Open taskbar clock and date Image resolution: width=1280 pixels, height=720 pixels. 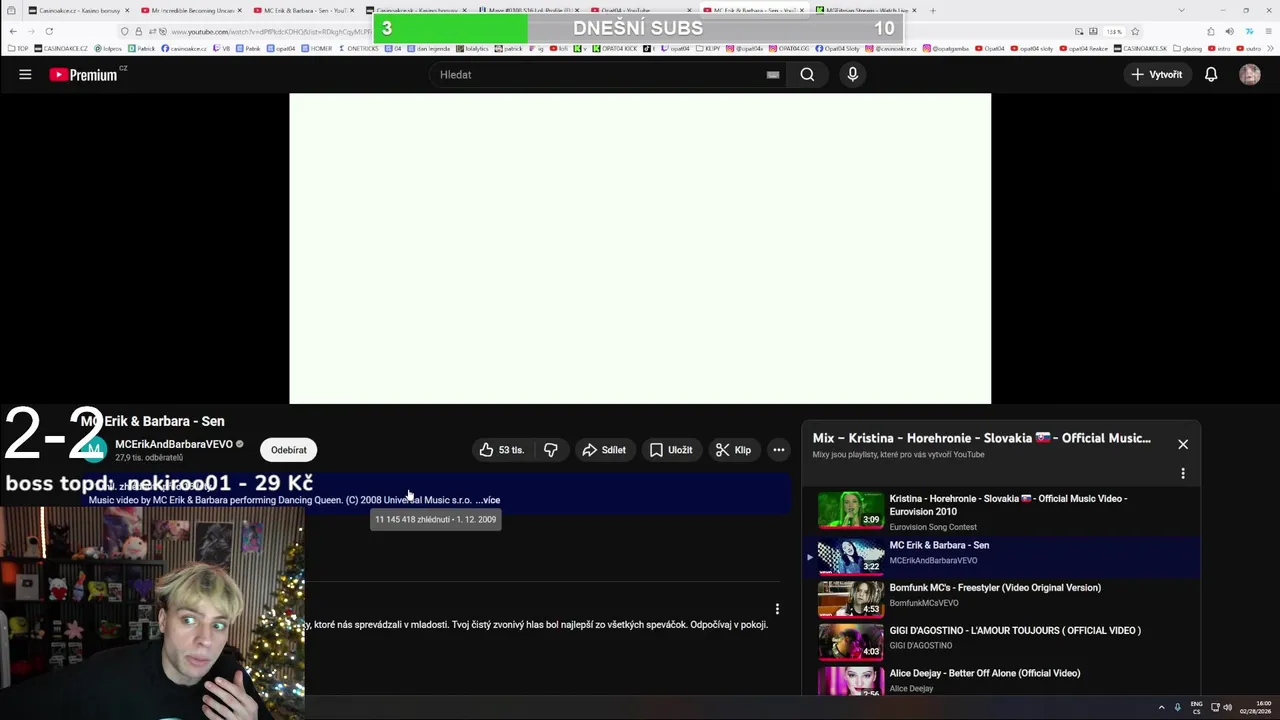1257,708
